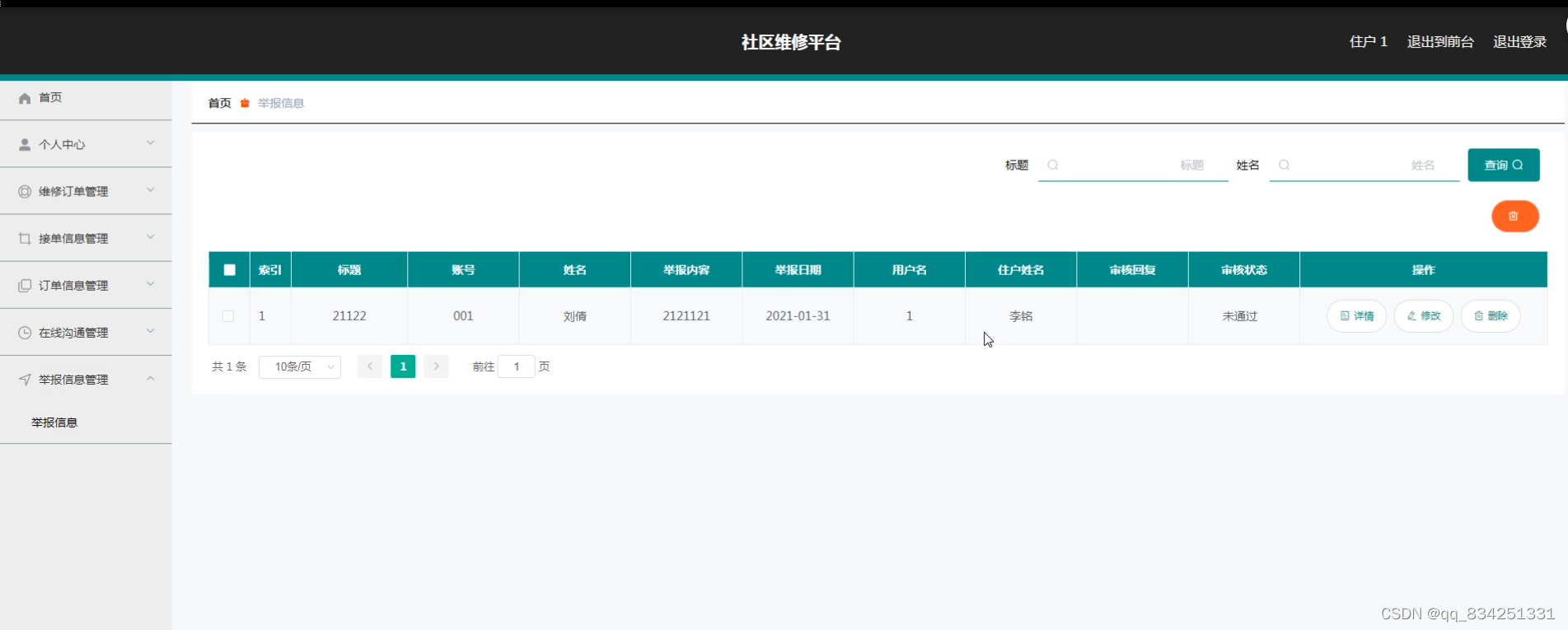Click the 李铭 resident name cell
Viewport: 1568px width, 630px height.
coord(1021,316)
